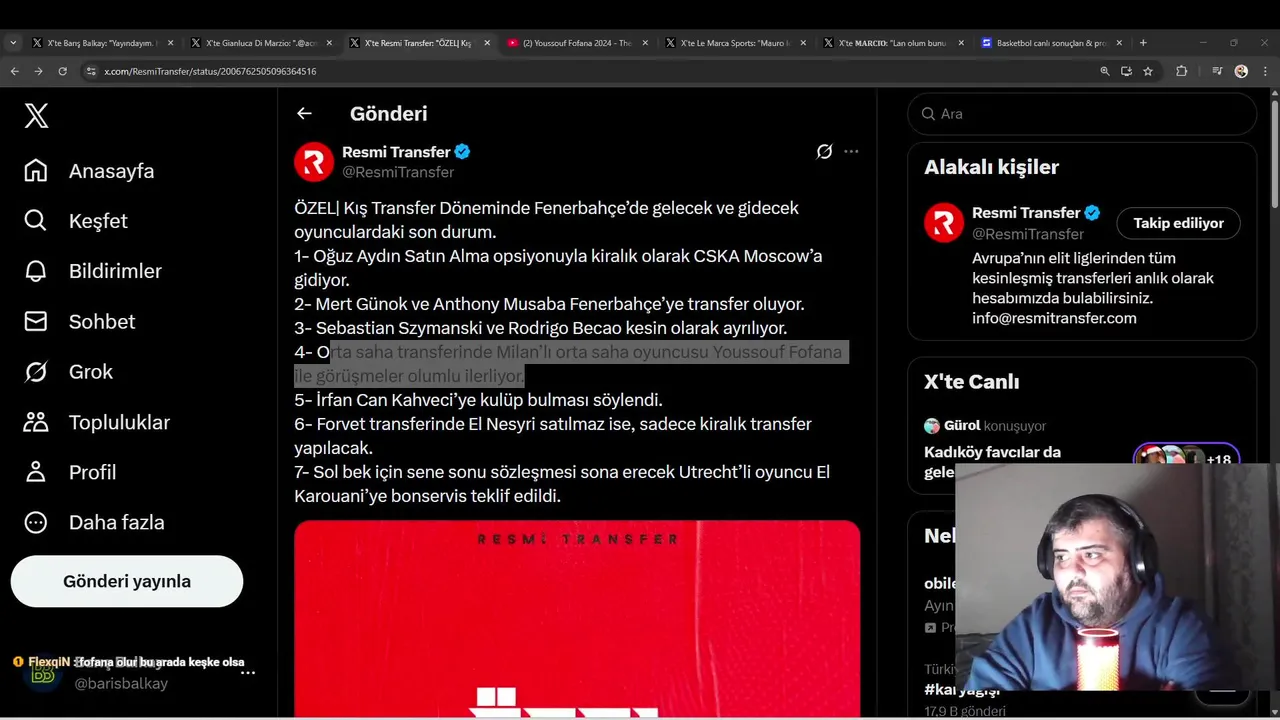Screen dimensions: 1280x720
Task: Click browser back button
Action: tap(14, 71)
